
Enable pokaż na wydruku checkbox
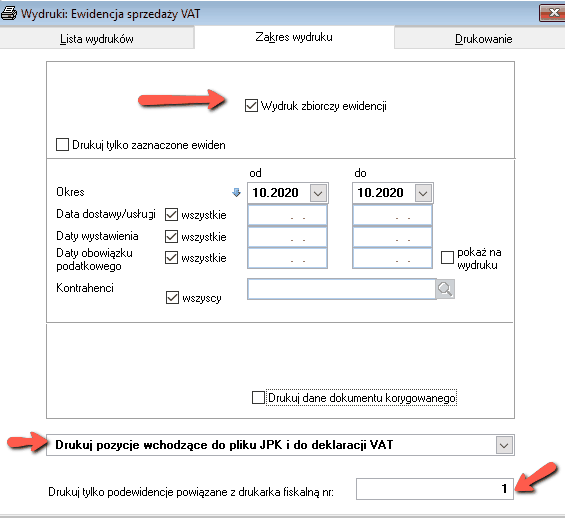coord(447,258)
